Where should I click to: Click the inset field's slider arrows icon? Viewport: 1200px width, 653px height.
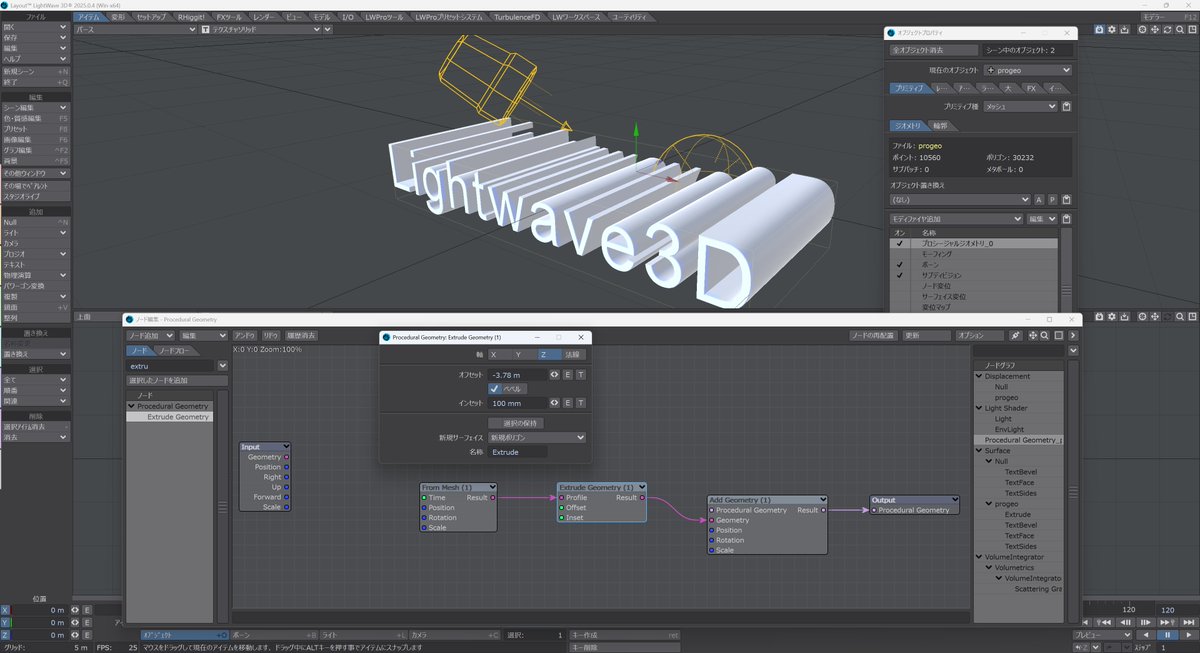[x=555, y=402]
